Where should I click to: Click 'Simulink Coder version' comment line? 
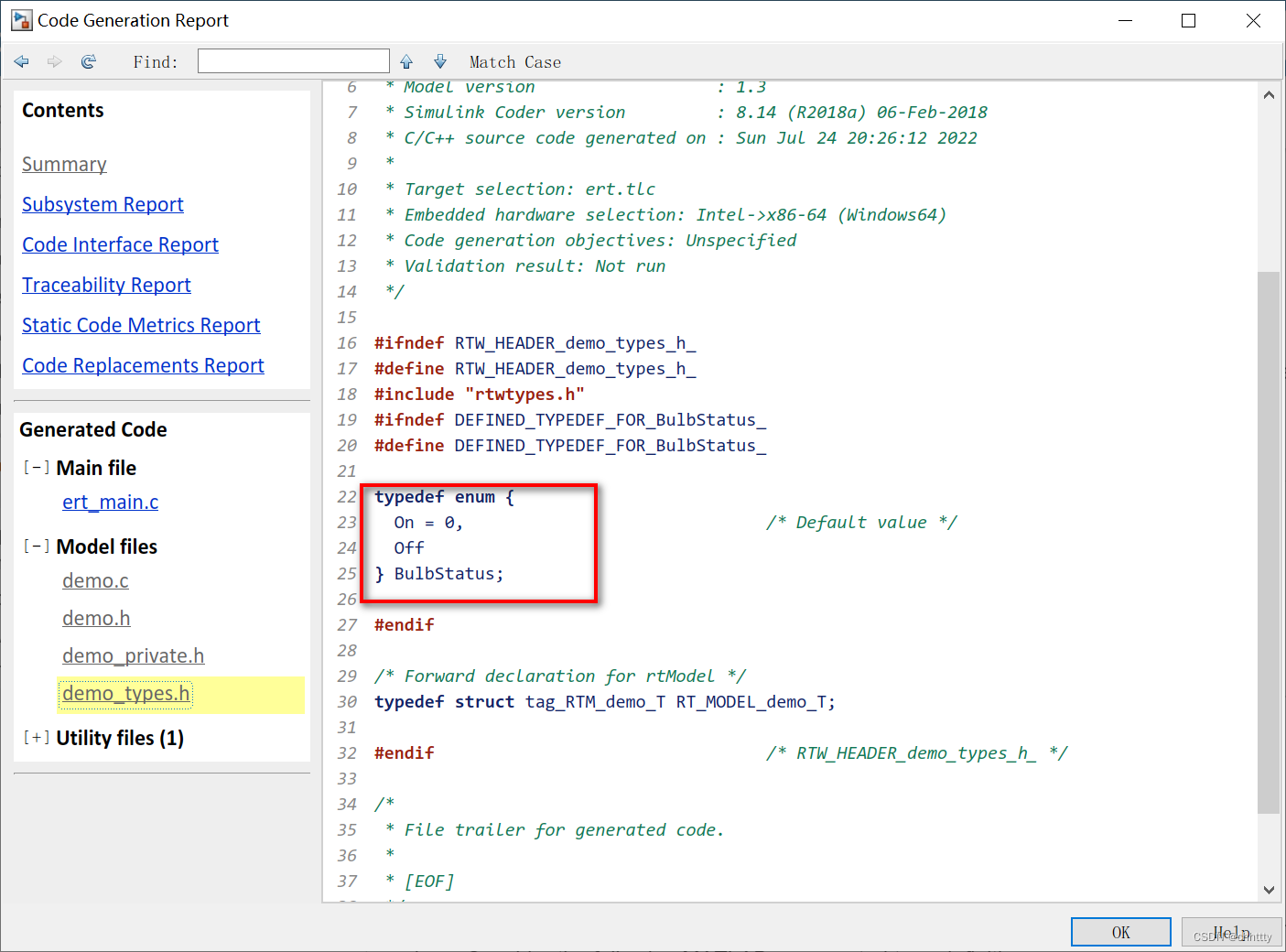(686, 113)
